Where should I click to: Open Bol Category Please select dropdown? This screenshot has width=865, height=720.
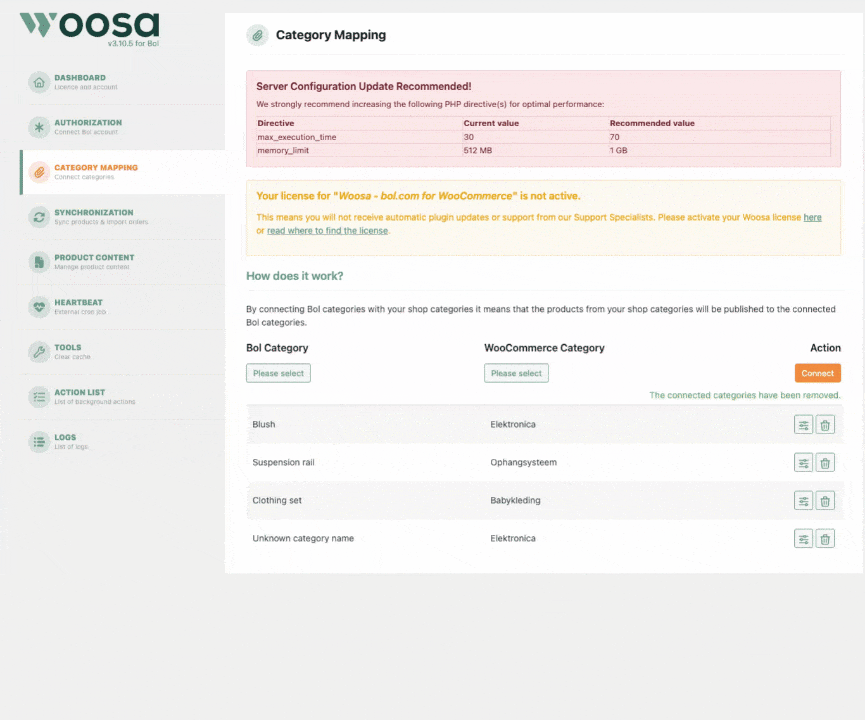pyautogui.click(x=278, y=374)
